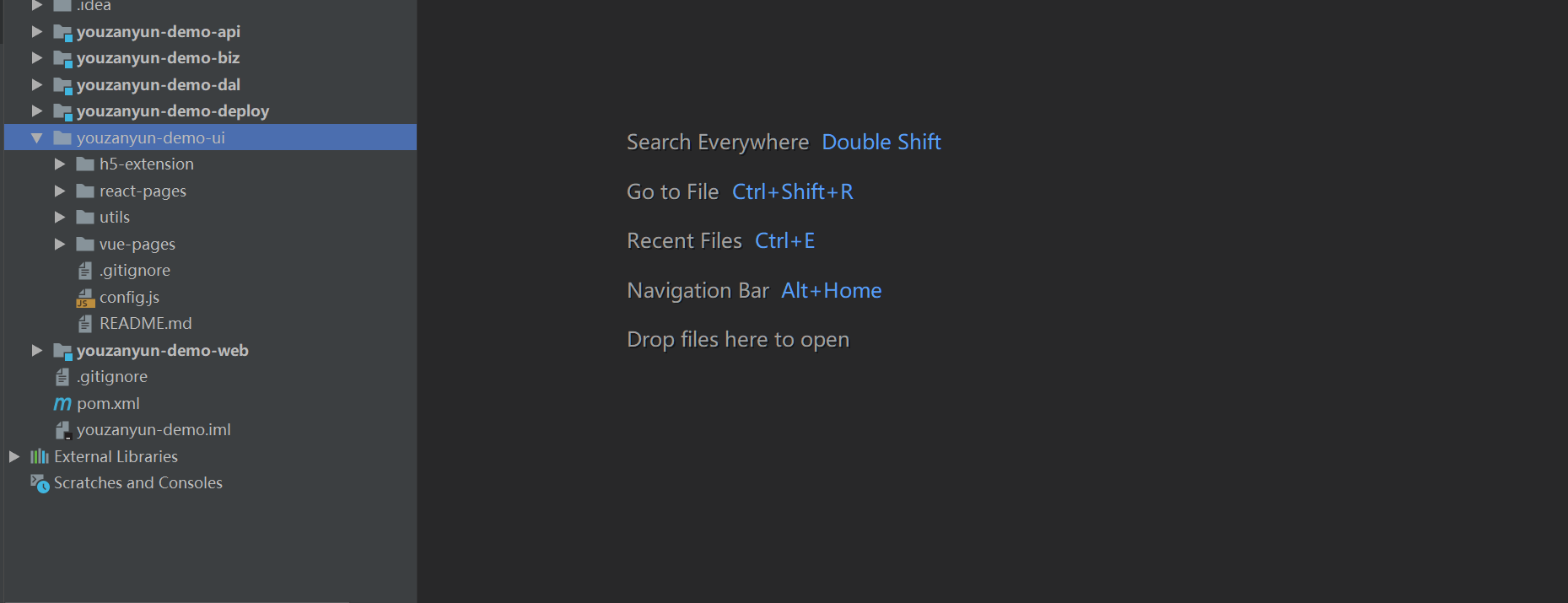Expand the vue-pages folder arrow
Image resolution: width=1568 pixels, height=603 pixels.
60,244
